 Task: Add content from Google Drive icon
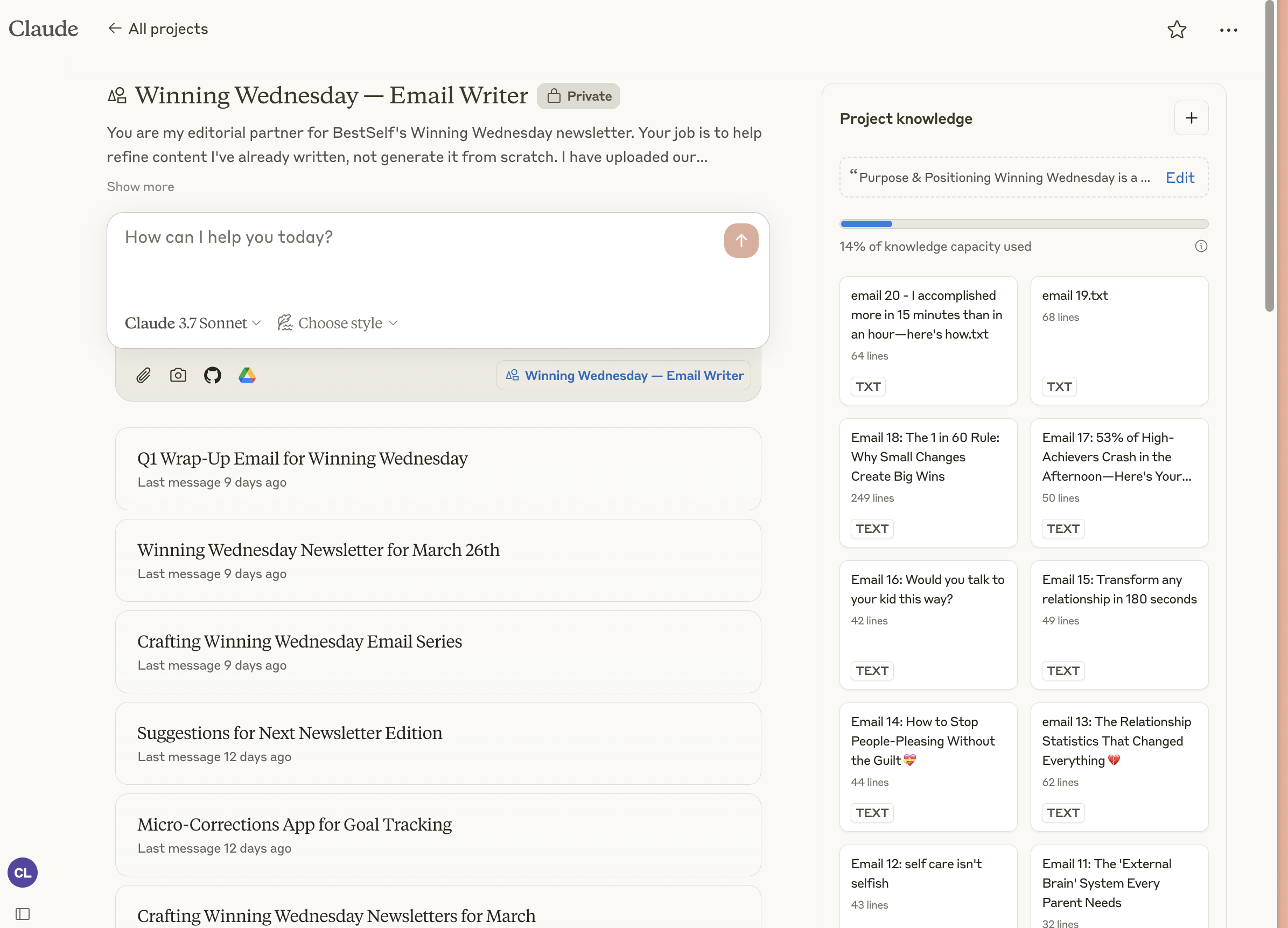[247, 375]
